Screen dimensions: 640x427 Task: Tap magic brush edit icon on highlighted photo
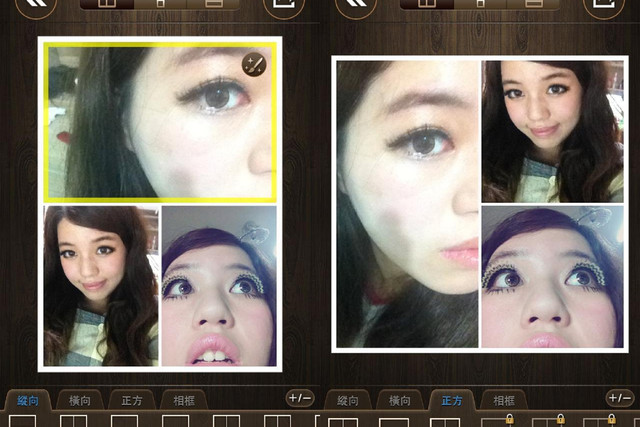click(254, 65)
